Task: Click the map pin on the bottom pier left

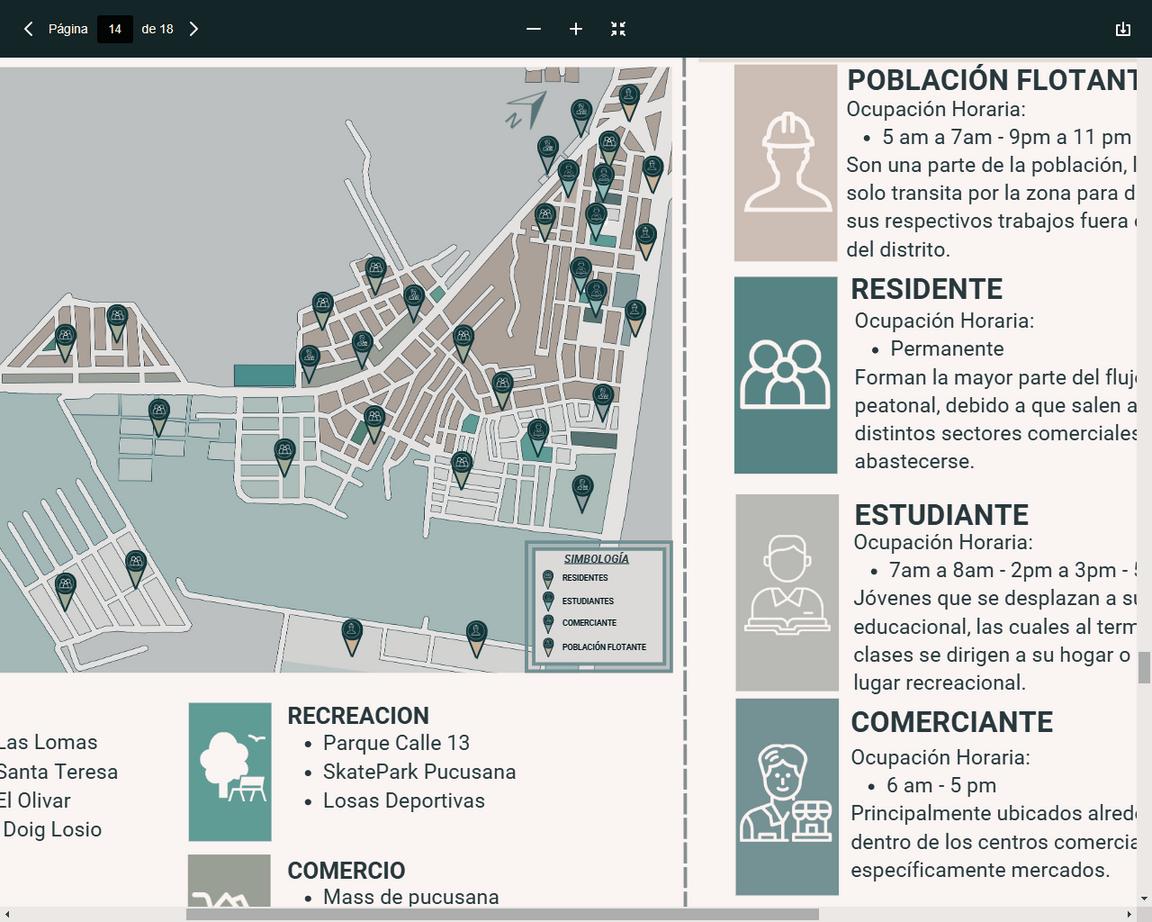Action: coord(352,636)
